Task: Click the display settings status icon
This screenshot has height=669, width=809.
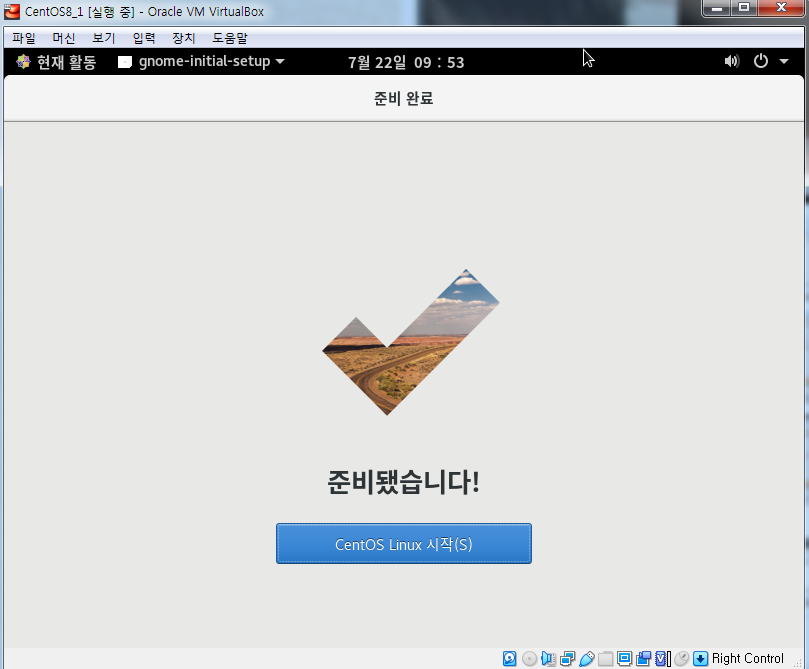Action: (x=624, y=659)
